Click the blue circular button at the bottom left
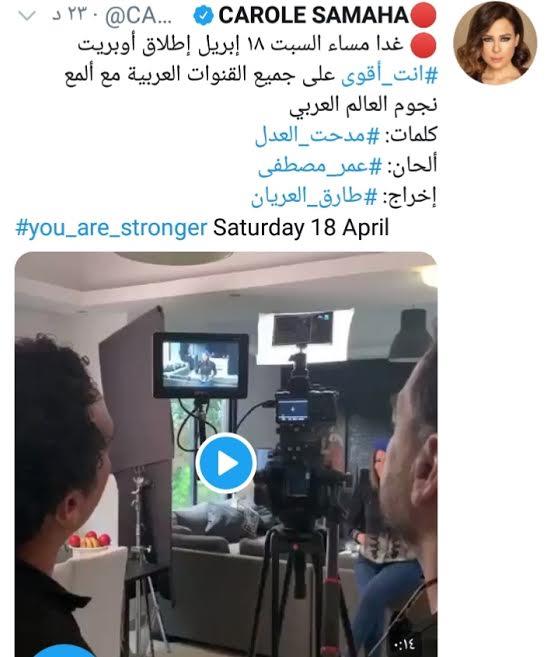The width and height of the screenshot is (554, 657). 65,652
